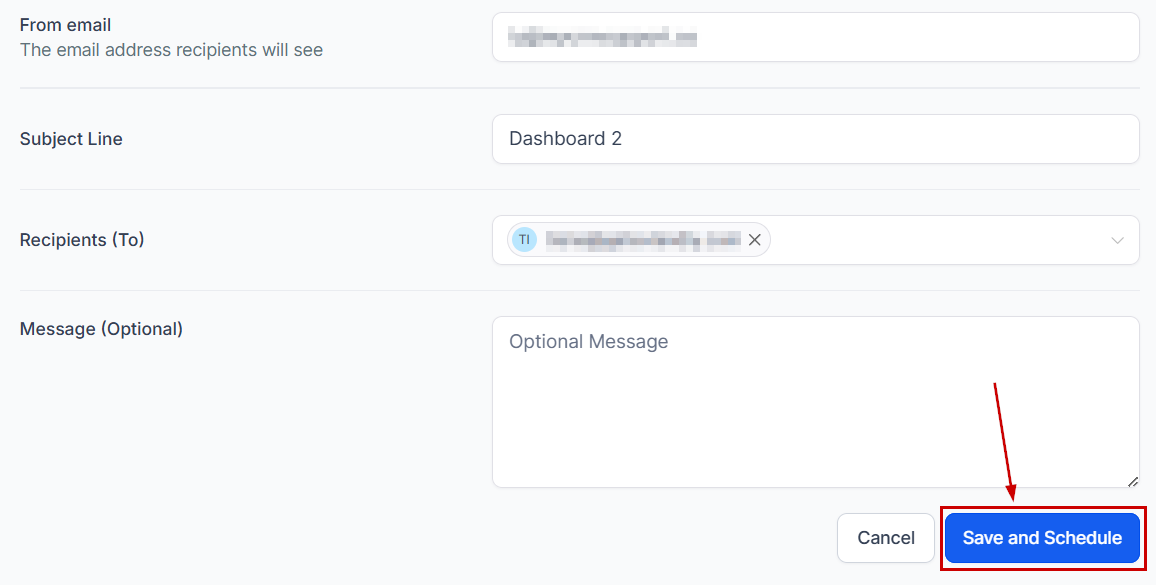Expand the Recipients dropdown chevron
Image resolution: width=1156 pixels, height=585 pixels.
(x=1117, y=241)
